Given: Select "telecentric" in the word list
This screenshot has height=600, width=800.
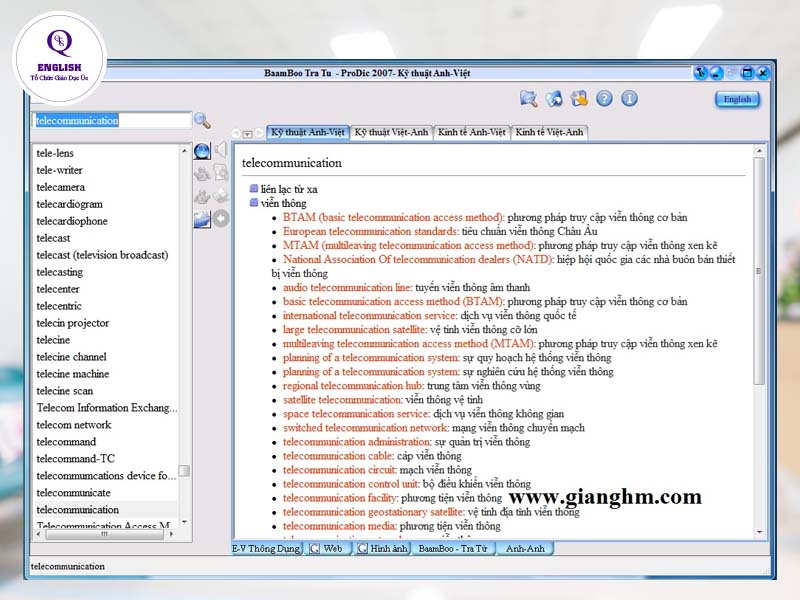Looking at the screenshot, I should tap(59, 306).
